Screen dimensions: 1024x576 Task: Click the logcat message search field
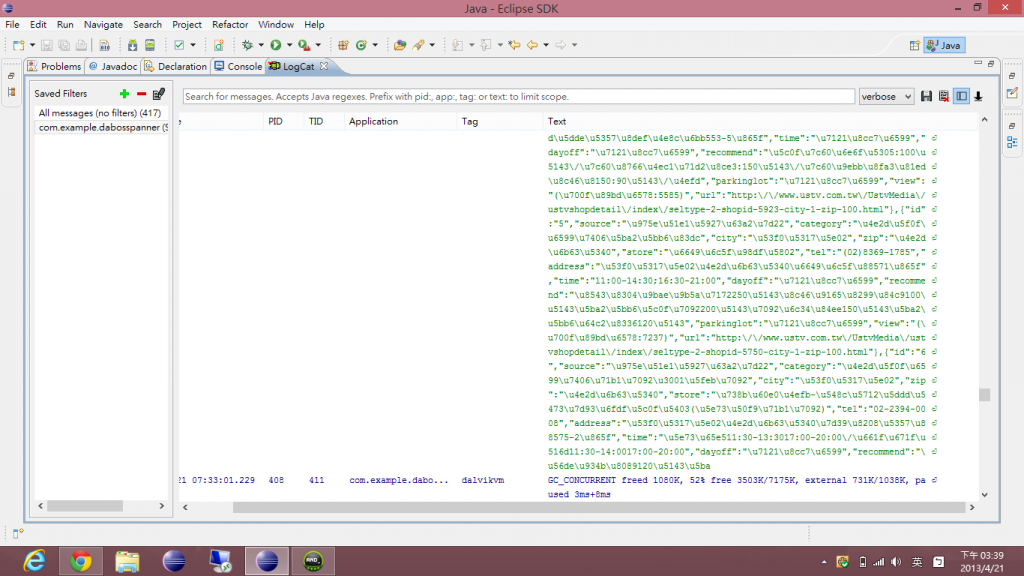point(518,97)
